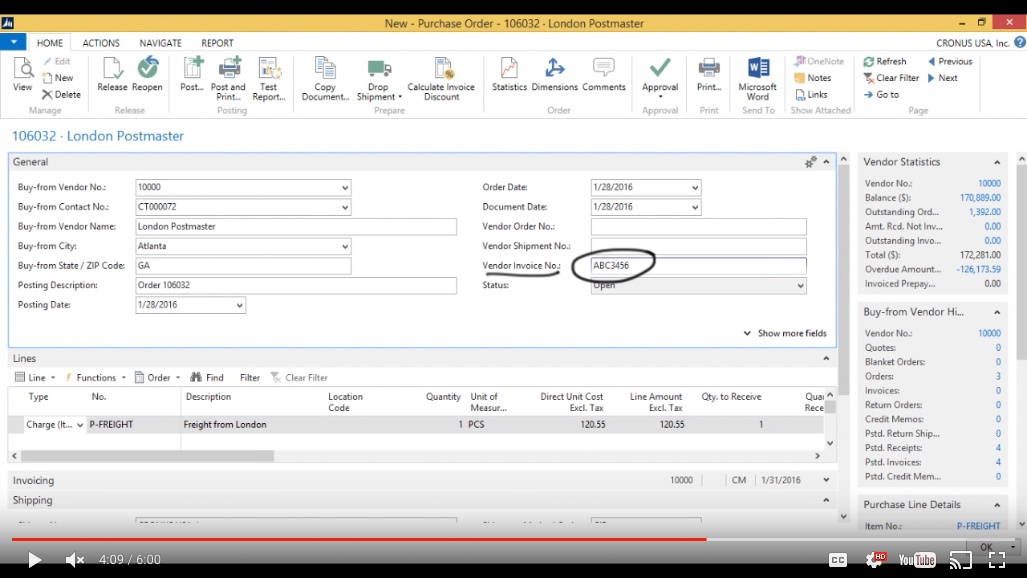Open the Buy-from Contact No. dropdown
Image resolution: width=1027 pixels, height=578 pixels.
(345, 207)
